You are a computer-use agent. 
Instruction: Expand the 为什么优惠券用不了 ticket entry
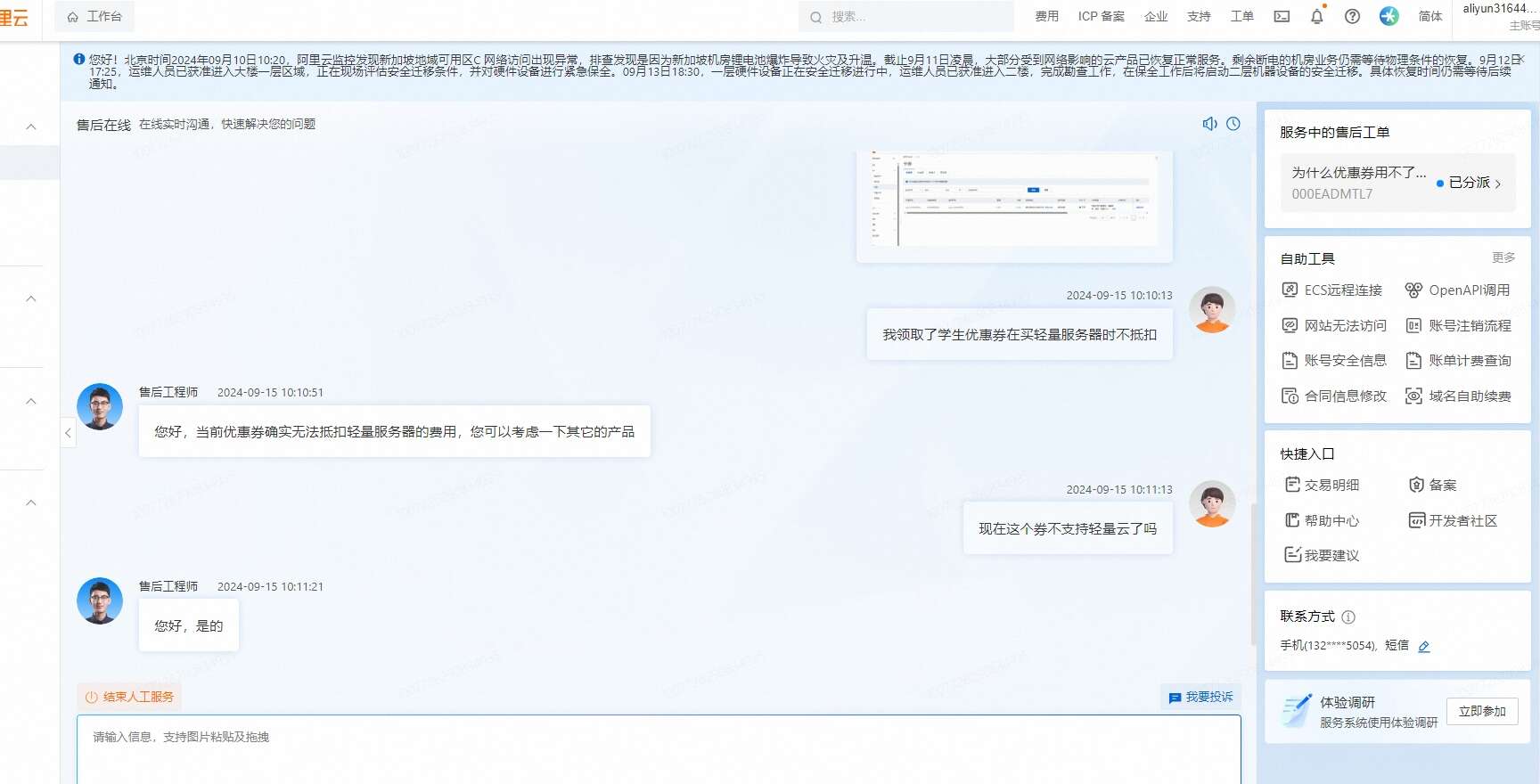pyautogui.click(x=1397, y=183)
